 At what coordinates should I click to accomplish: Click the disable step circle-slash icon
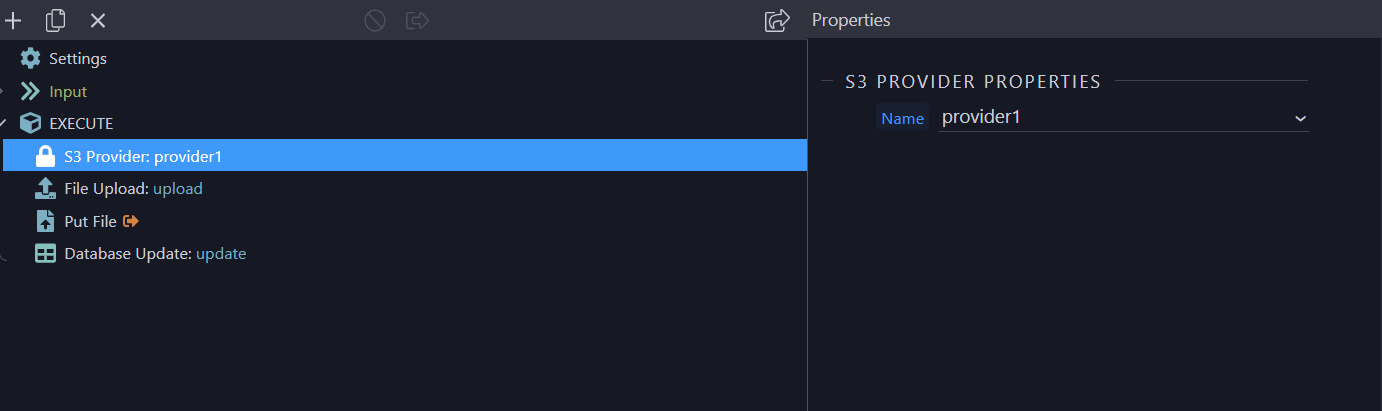click(375, 20)
